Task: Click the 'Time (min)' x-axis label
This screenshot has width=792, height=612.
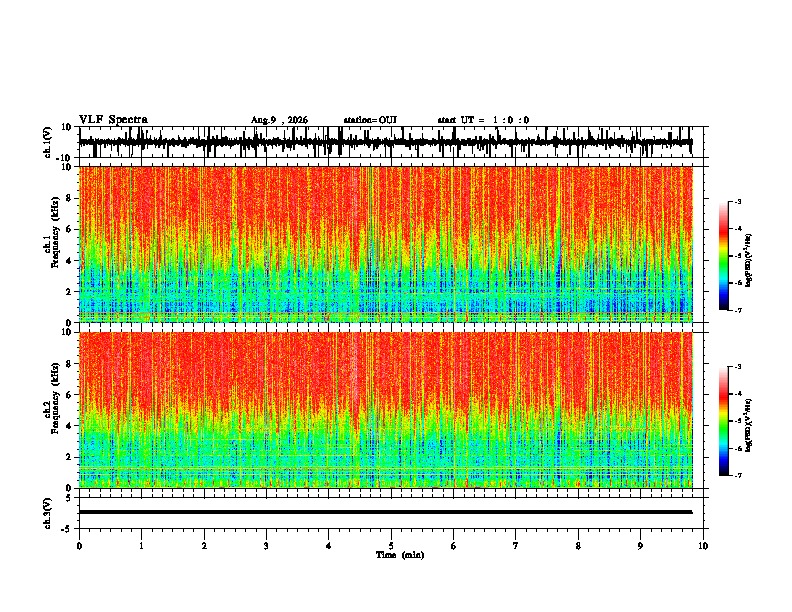Action: pyautogui.click(x=400, y=555)
